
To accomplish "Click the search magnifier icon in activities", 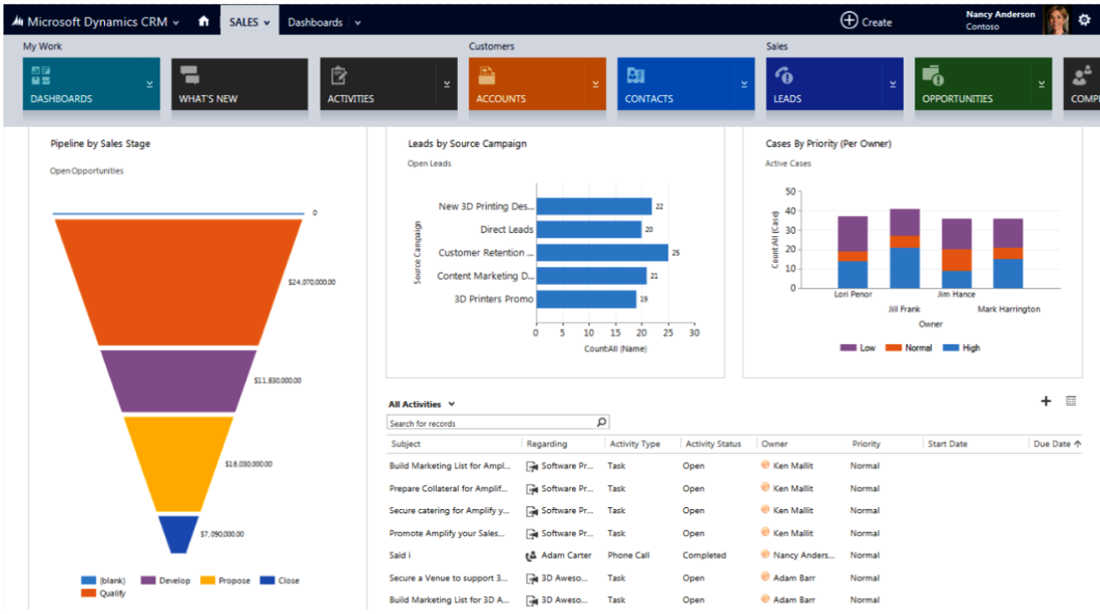I will (x=601, y=423).
